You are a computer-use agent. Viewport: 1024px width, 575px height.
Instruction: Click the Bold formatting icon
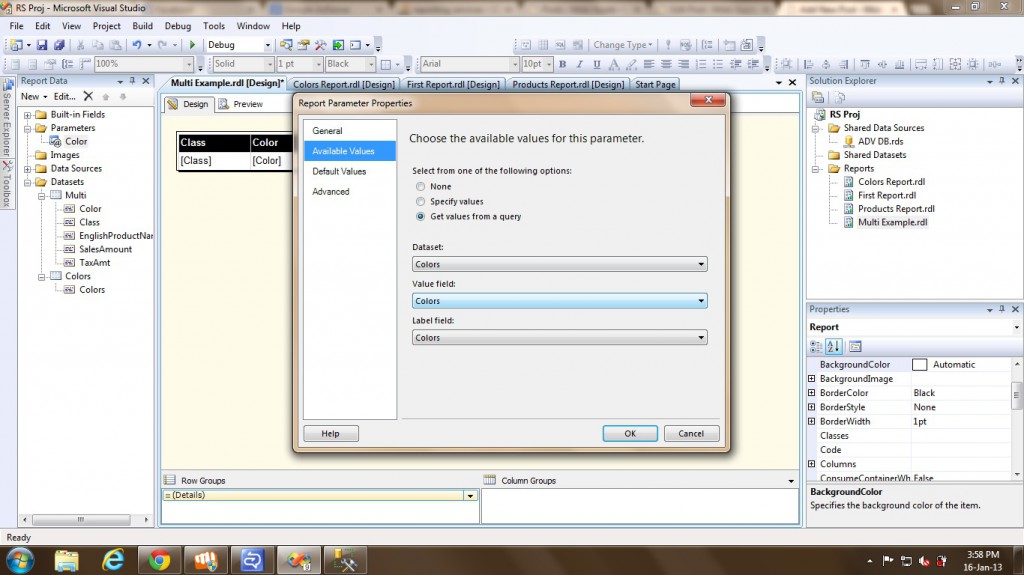point(563,64)
